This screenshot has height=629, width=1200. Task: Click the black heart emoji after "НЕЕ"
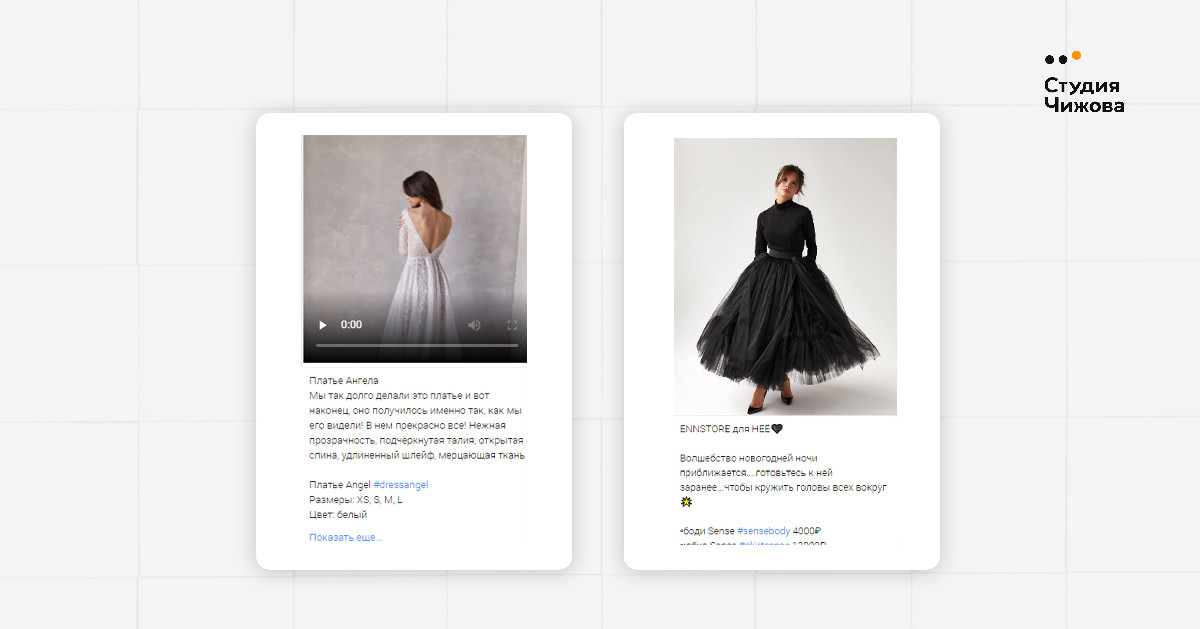(x=778, y=429)
